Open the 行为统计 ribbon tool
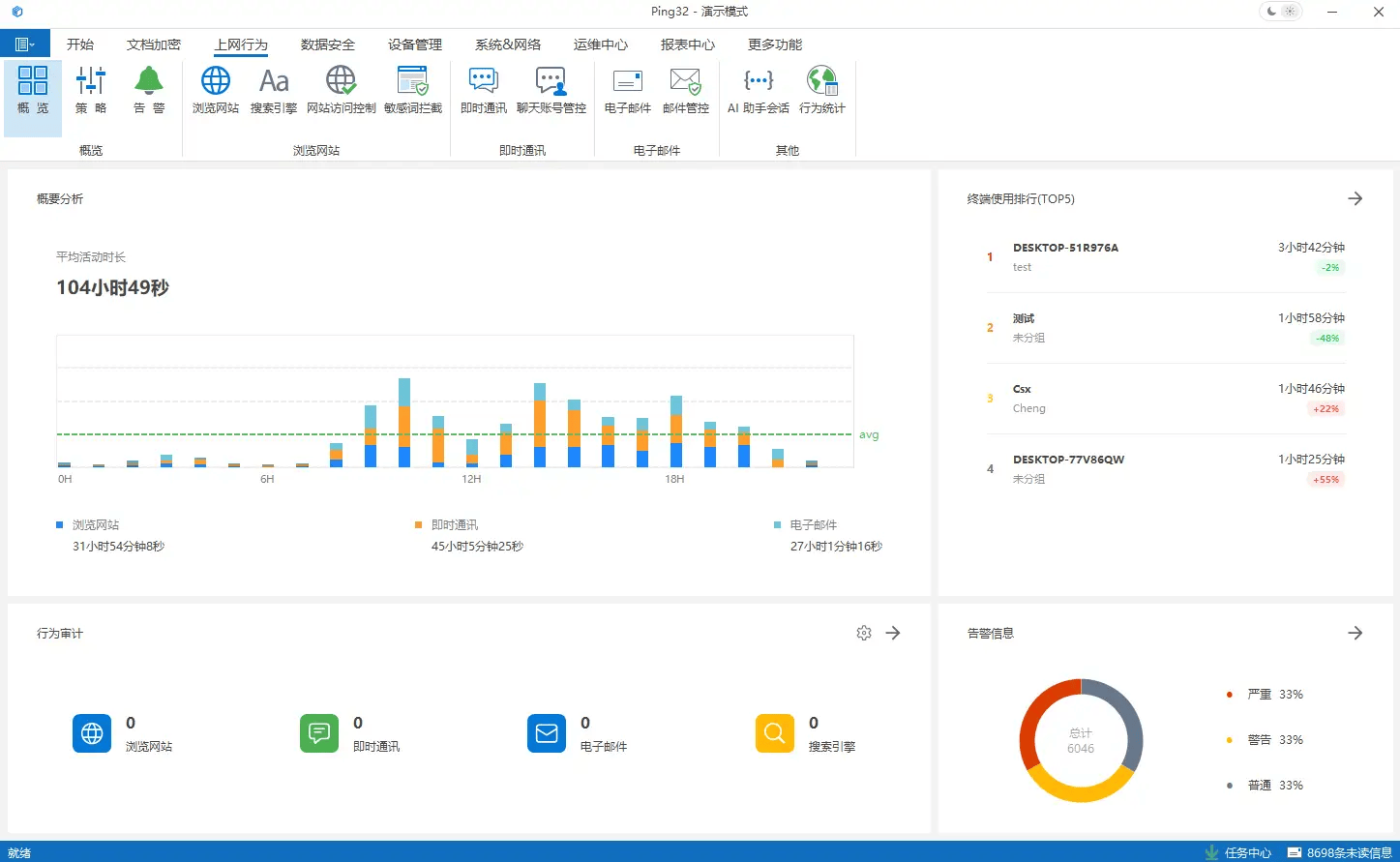1400x862 pixels. coord(821,90)
